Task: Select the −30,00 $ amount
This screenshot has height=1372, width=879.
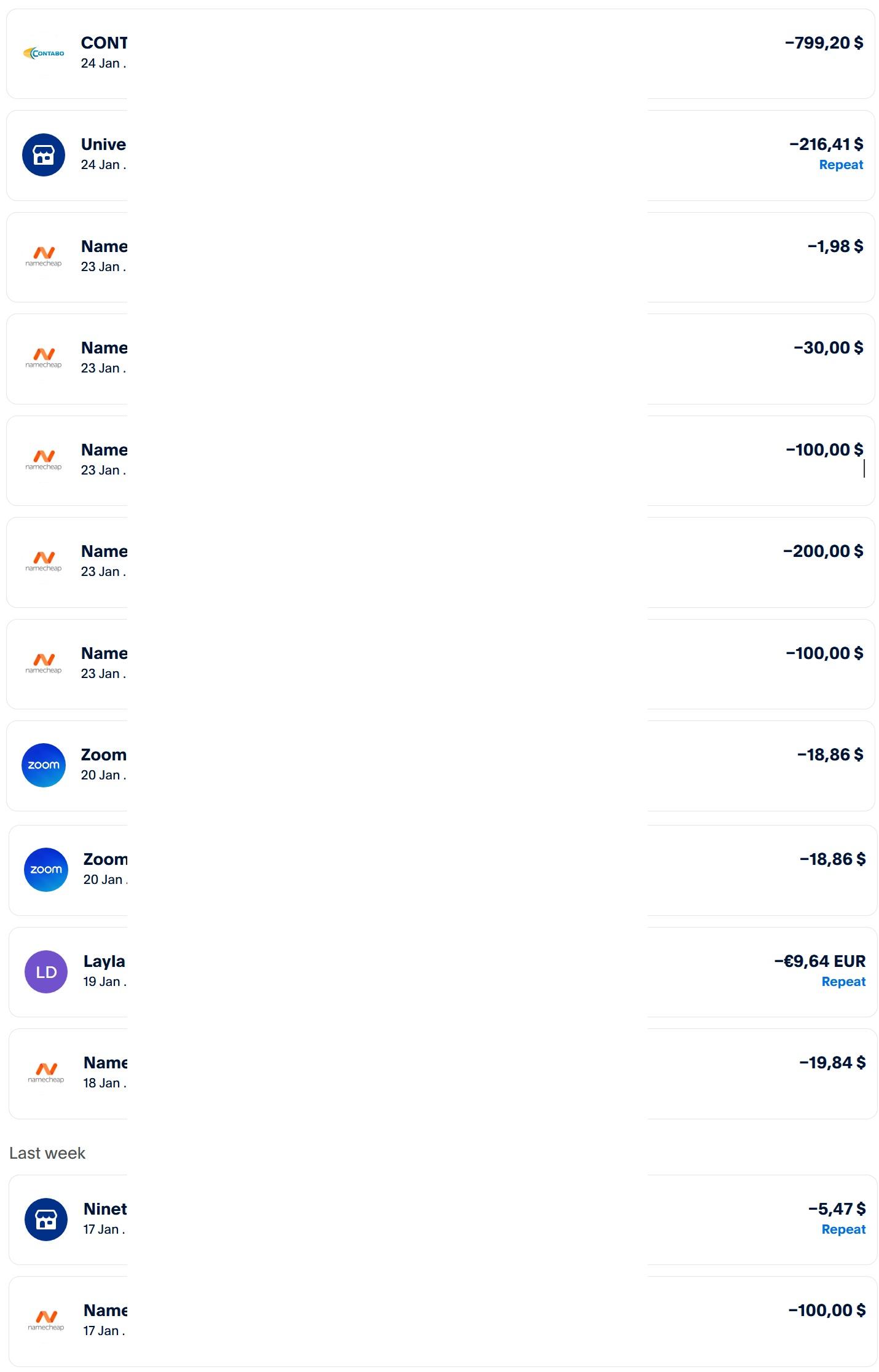Action: (828, 348)
